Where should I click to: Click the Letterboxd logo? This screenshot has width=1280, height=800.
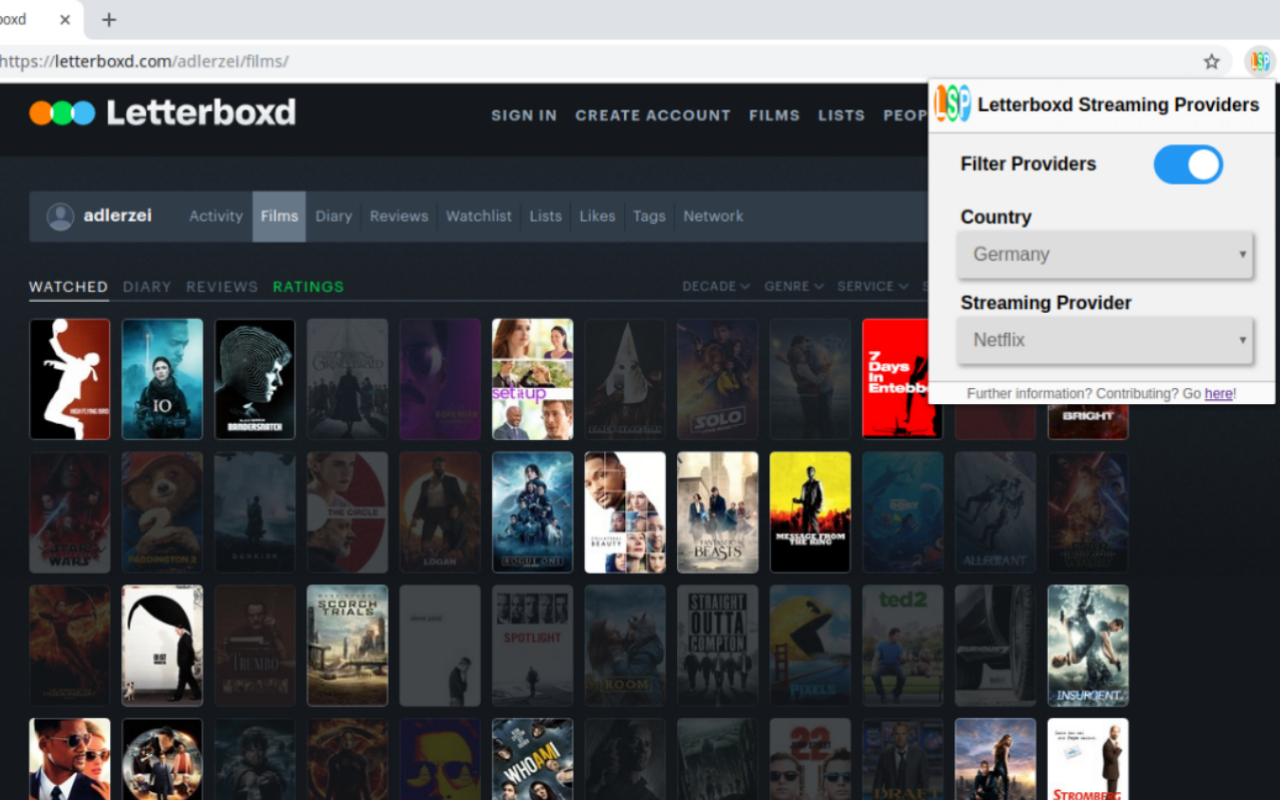click(163, 113)
